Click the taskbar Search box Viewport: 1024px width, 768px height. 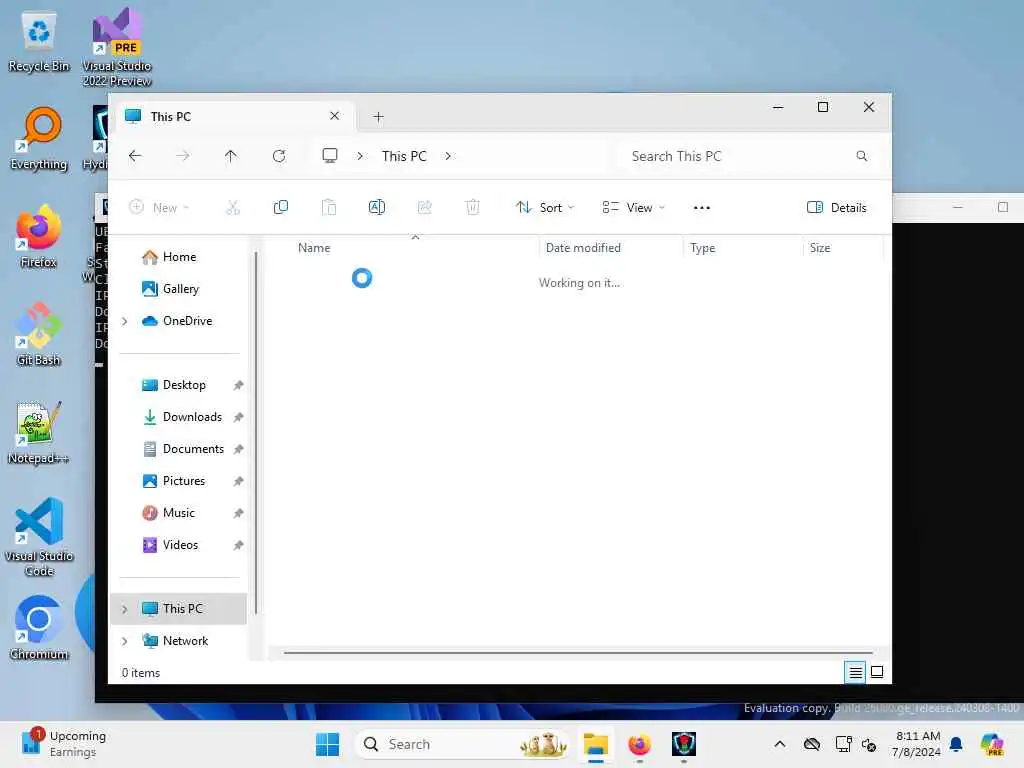tap(462, 744)
